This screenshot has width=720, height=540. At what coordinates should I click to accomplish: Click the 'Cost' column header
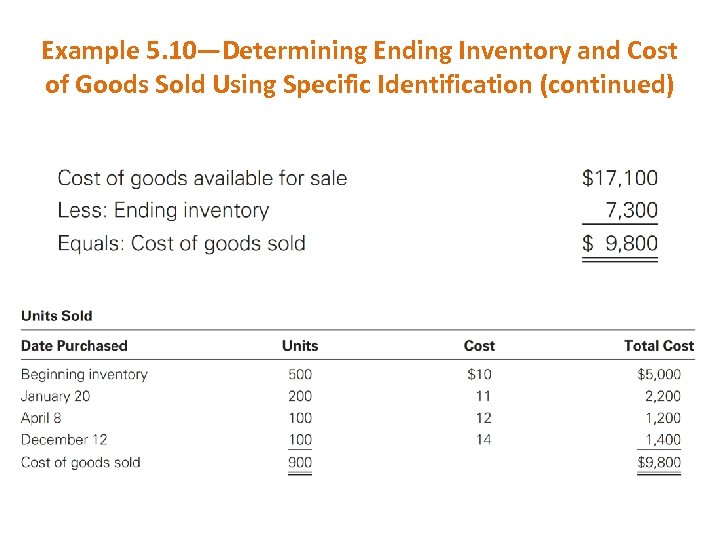[x=479, y=346]
